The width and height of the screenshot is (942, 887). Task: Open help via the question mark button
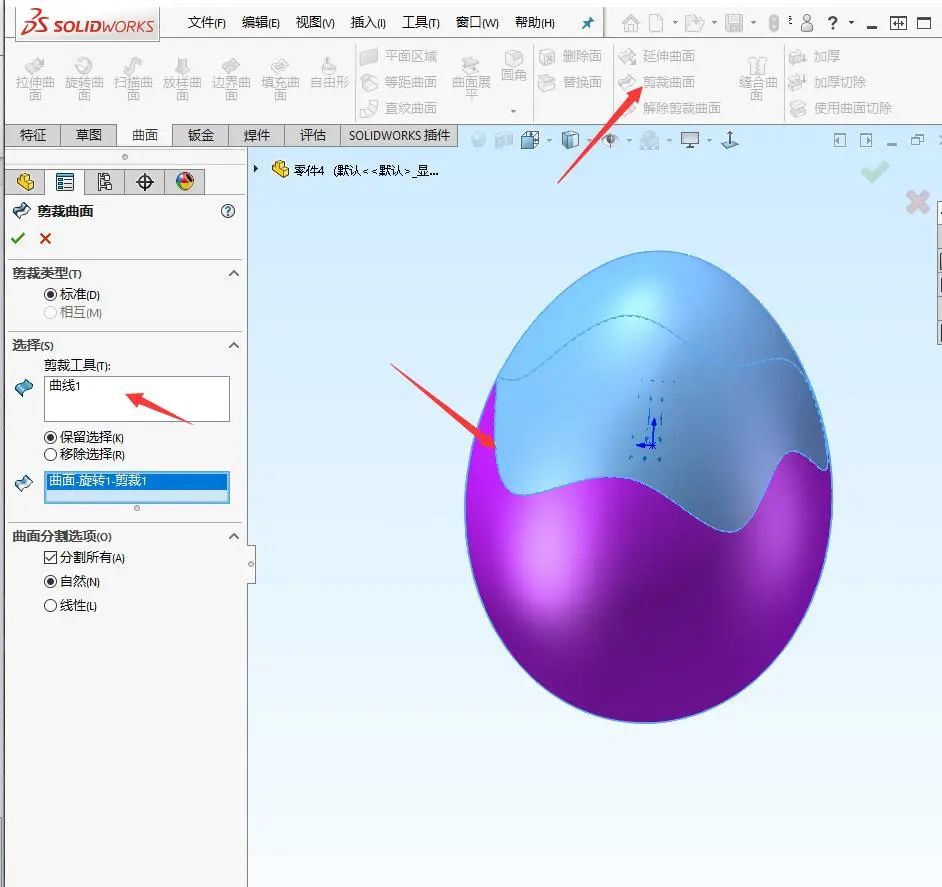click(227, 211)
